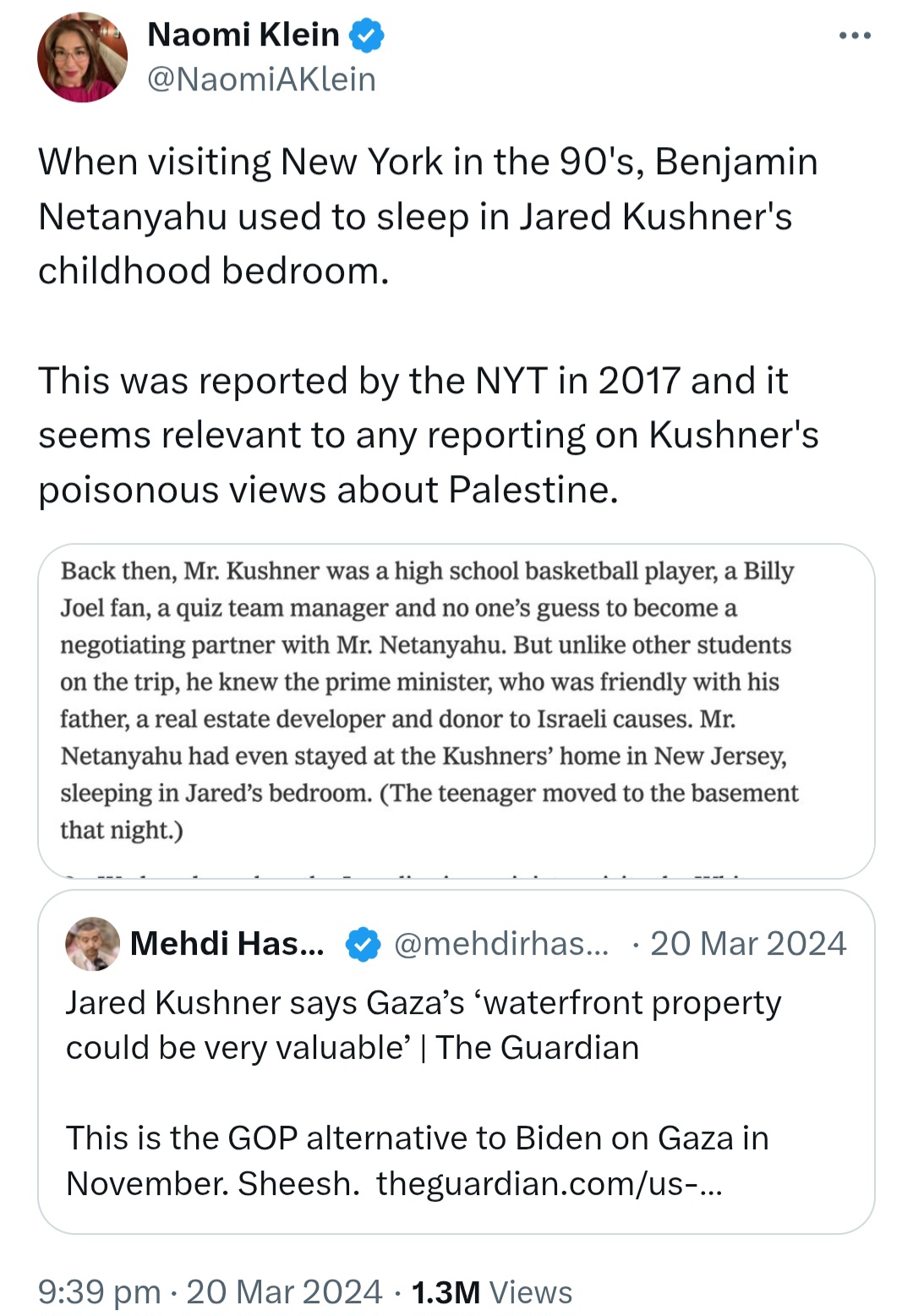
Task: Open the @NaomiAKlein handle
Action: pyautogui.click(x=261, y=80)
